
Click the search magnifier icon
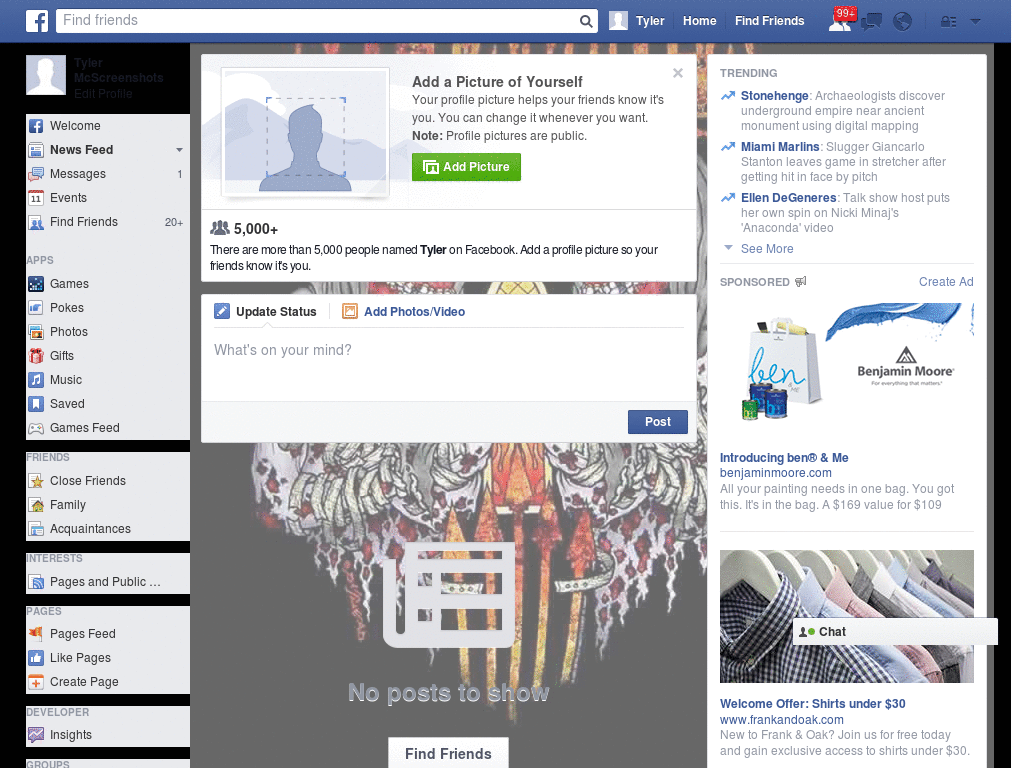point(586,21)
